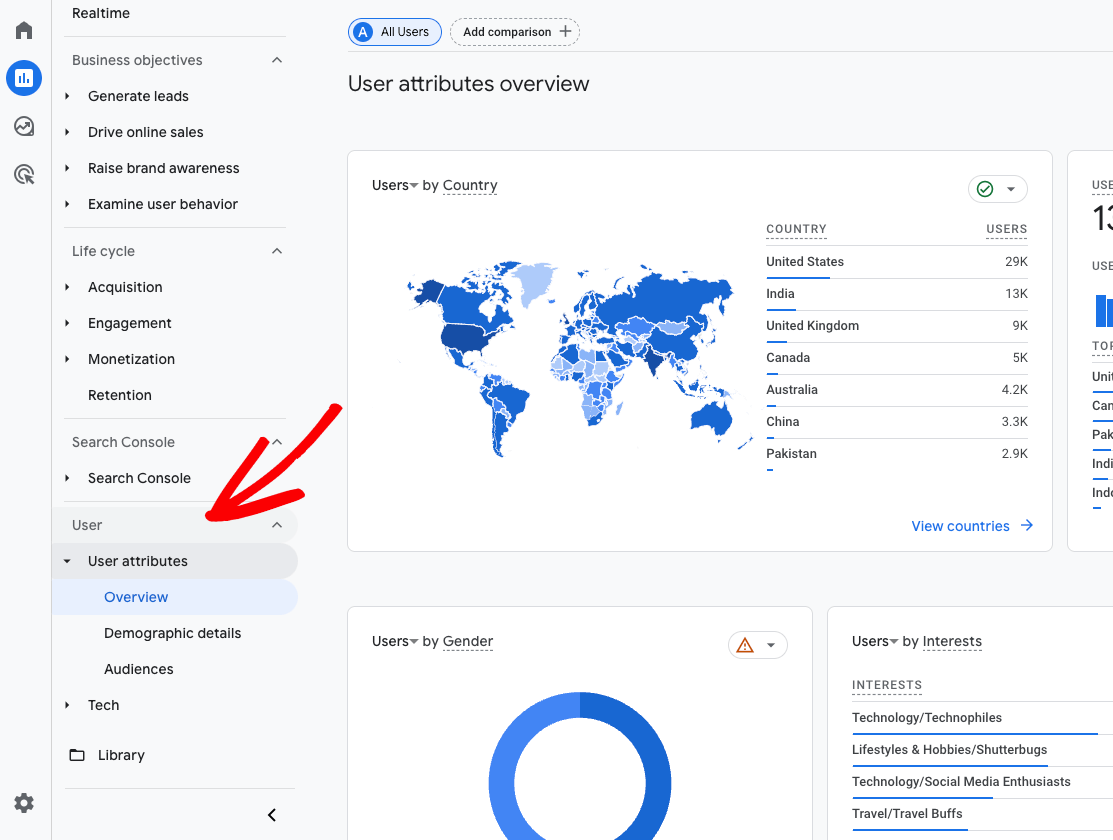The height and width of the screenshot is (840, 1113).
Task: Open the Advertising icon
Action: [x=23, y=174]
